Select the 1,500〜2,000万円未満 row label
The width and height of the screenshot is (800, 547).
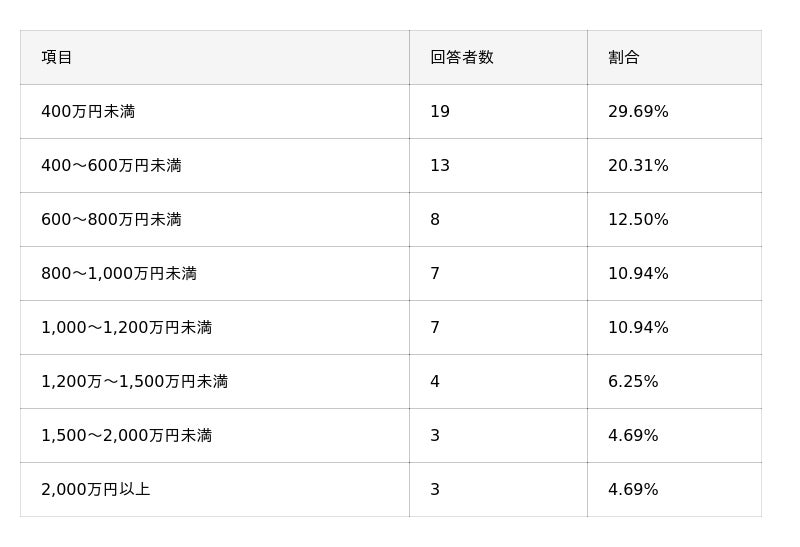tap(126, 436)
